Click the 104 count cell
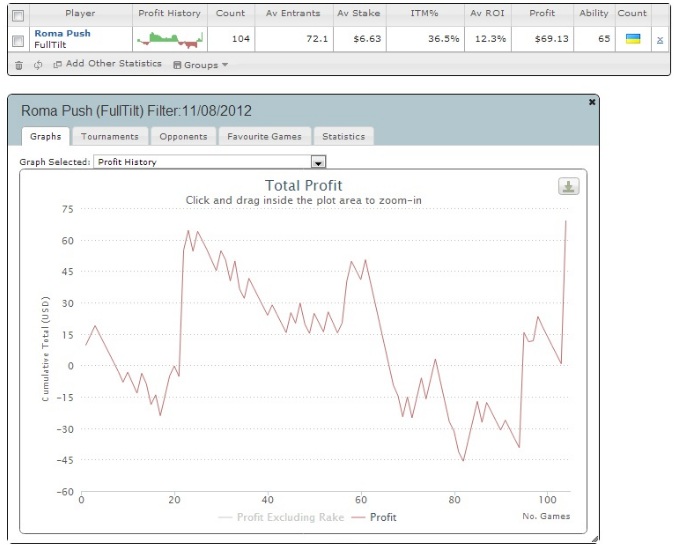Viewport: 675px width, 545px height. (x=231, y=39)
